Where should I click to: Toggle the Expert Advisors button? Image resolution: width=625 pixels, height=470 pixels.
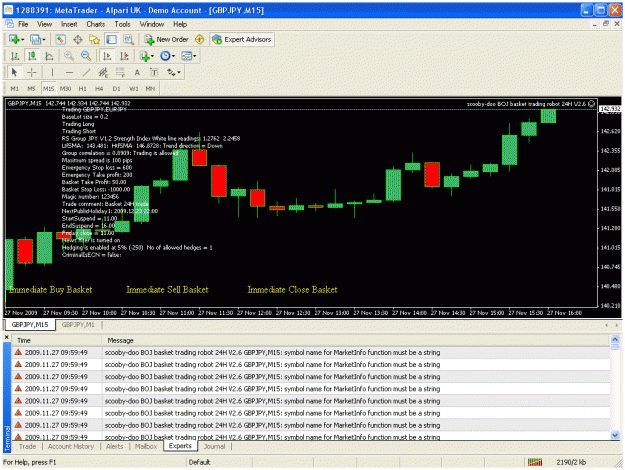242,39
